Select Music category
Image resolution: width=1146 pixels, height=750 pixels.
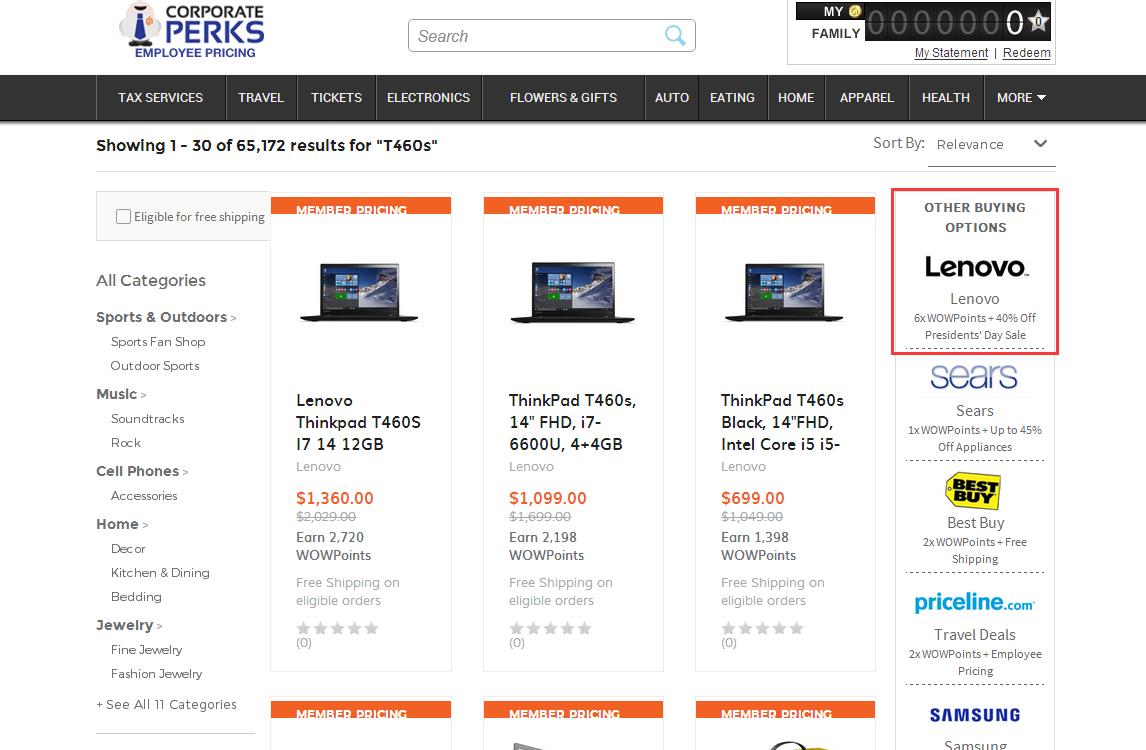[117, 394]
